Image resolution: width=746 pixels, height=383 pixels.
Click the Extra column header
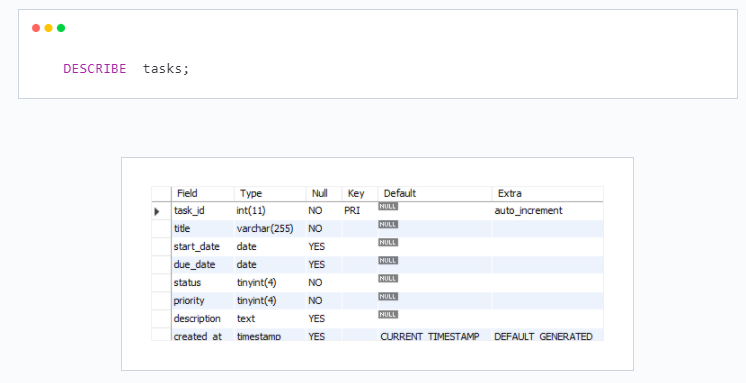coord(548,194)
